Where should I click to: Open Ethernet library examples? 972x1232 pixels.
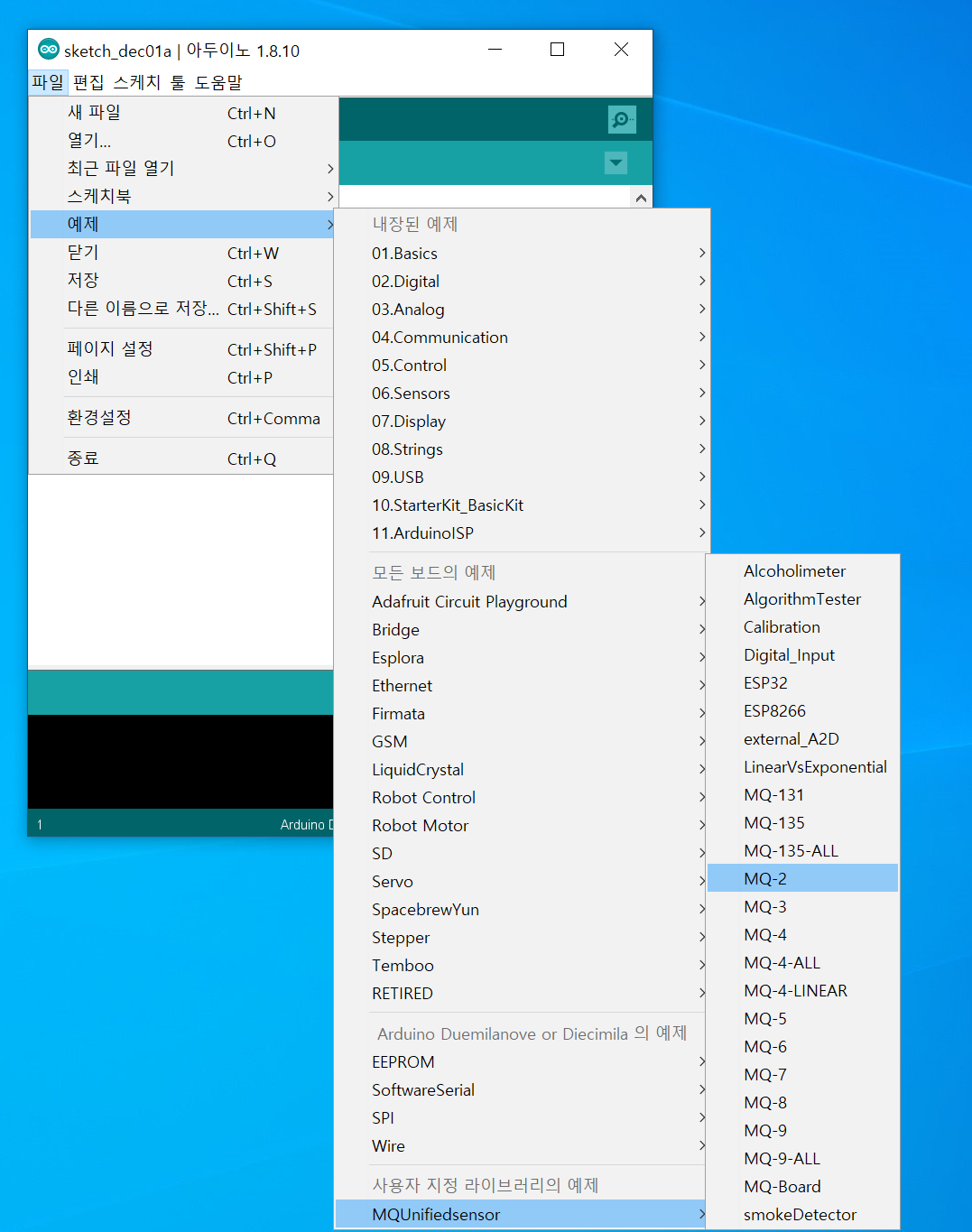[x=522, y=686]
